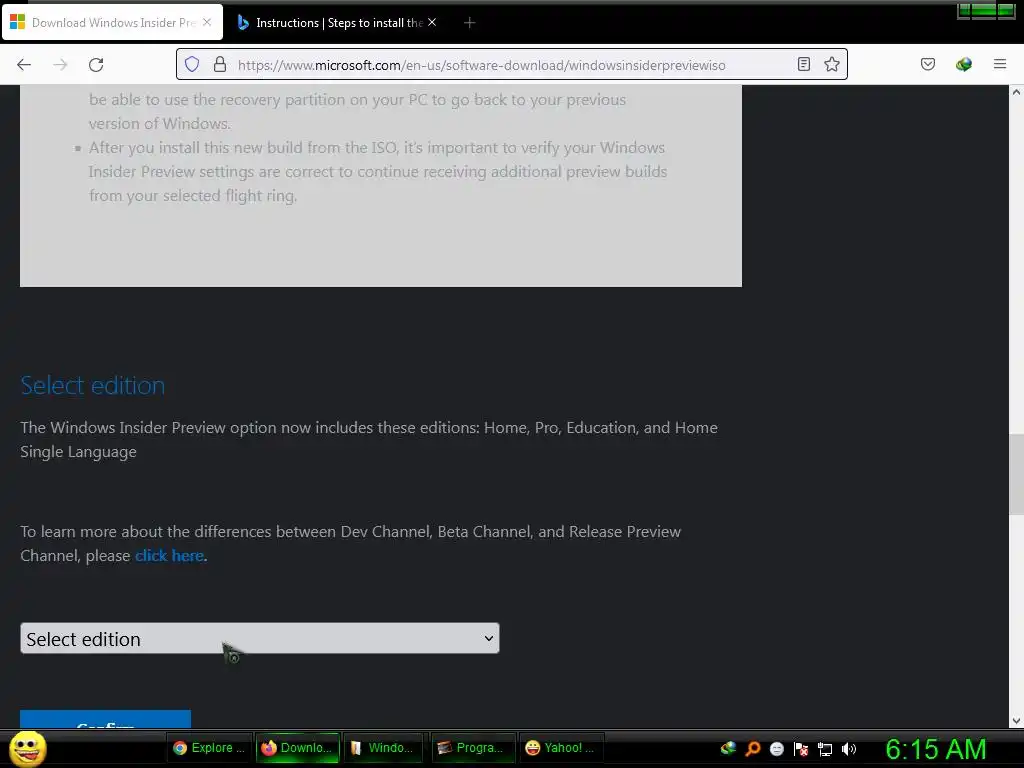This screenshot has height=768, width=1024.
Task: Click the page scrollbar thumb
Action: (1016, 474)
